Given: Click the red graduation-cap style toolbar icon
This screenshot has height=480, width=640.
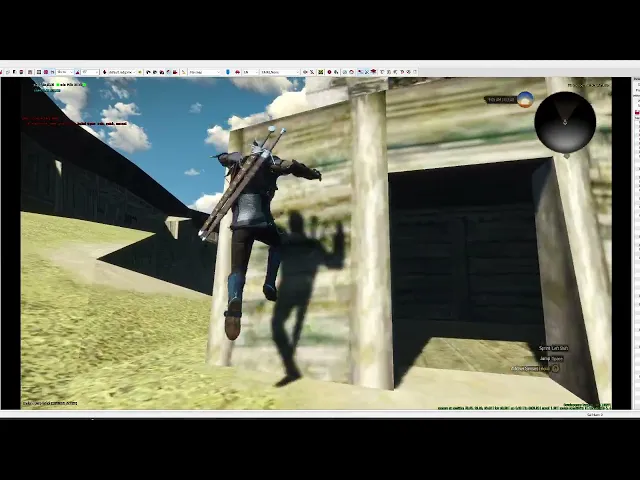Looking at the screenshot, I should tap(373, 72).
